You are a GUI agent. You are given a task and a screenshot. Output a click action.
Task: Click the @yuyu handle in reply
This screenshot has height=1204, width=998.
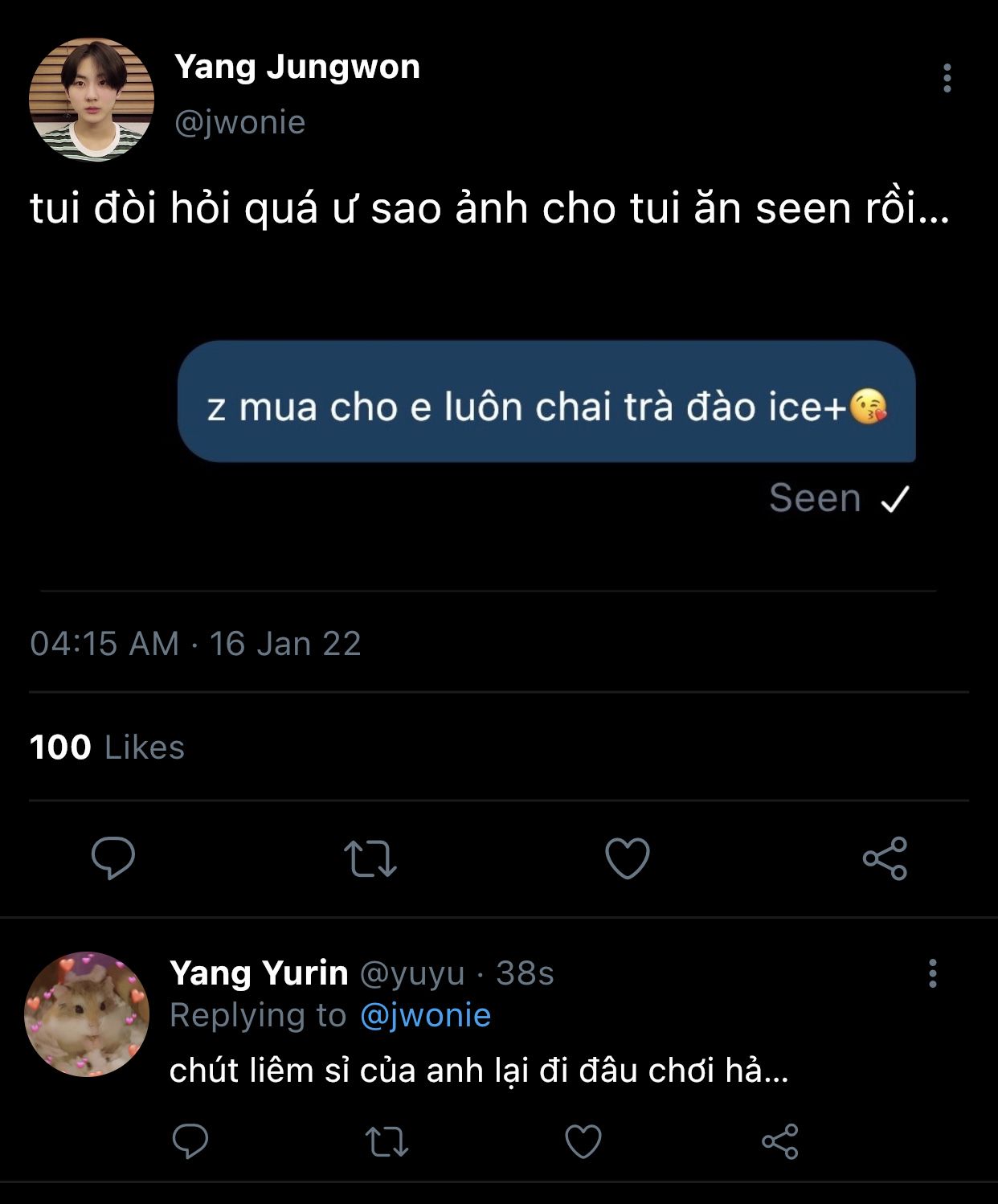(411, 973)
